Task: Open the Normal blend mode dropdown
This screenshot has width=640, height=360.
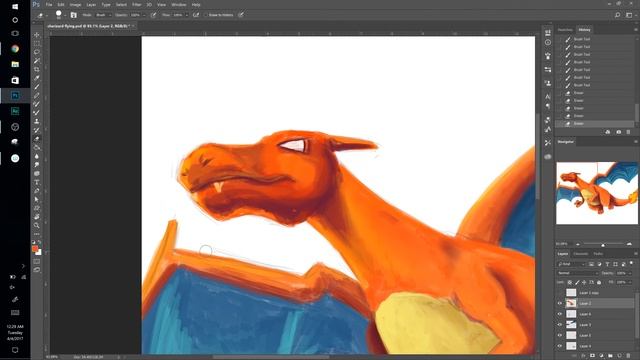Action: (x=577, y=273)
